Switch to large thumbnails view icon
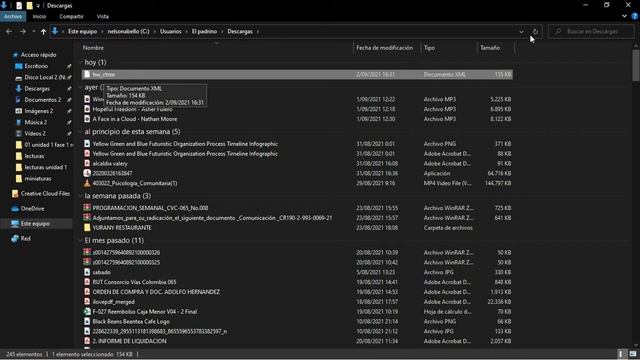This screenshot has width=640, height=360. [633, 354]
